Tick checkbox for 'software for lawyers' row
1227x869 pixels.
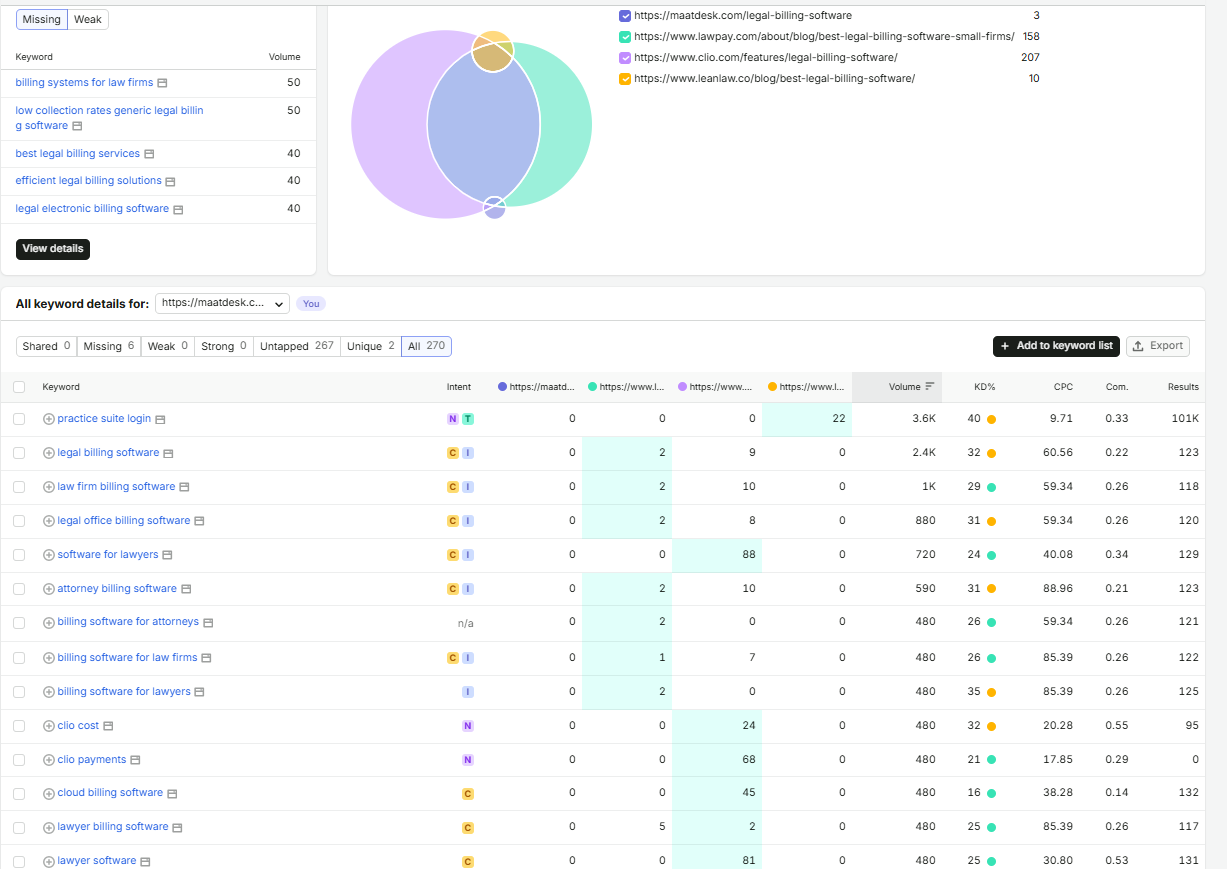19,555
